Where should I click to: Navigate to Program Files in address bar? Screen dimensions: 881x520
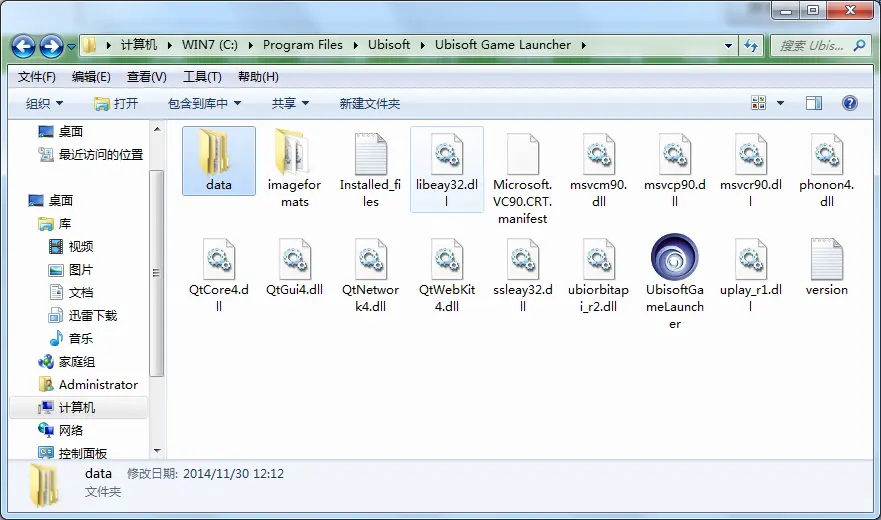pyautogui.click(x=302, y=45)
